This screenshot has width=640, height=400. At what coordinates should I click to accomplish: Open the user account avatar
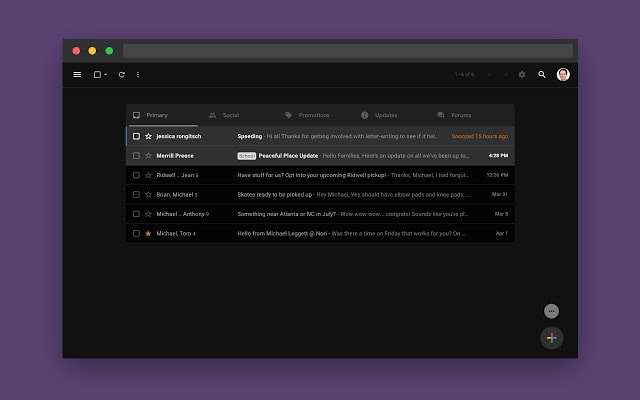click(x=564, y=74)
